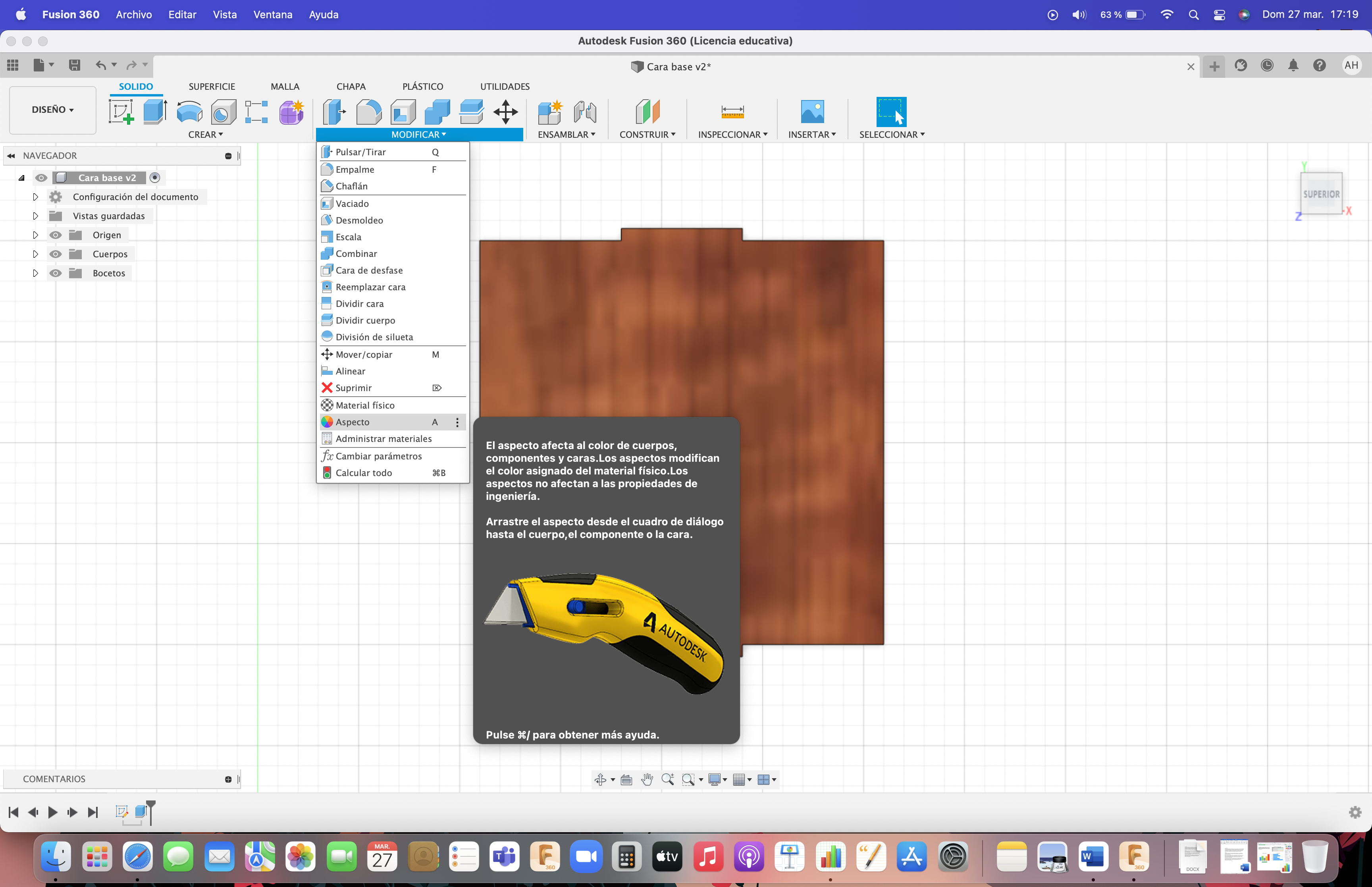Switch to the SUPERFICIE tab

pos(212,87)
